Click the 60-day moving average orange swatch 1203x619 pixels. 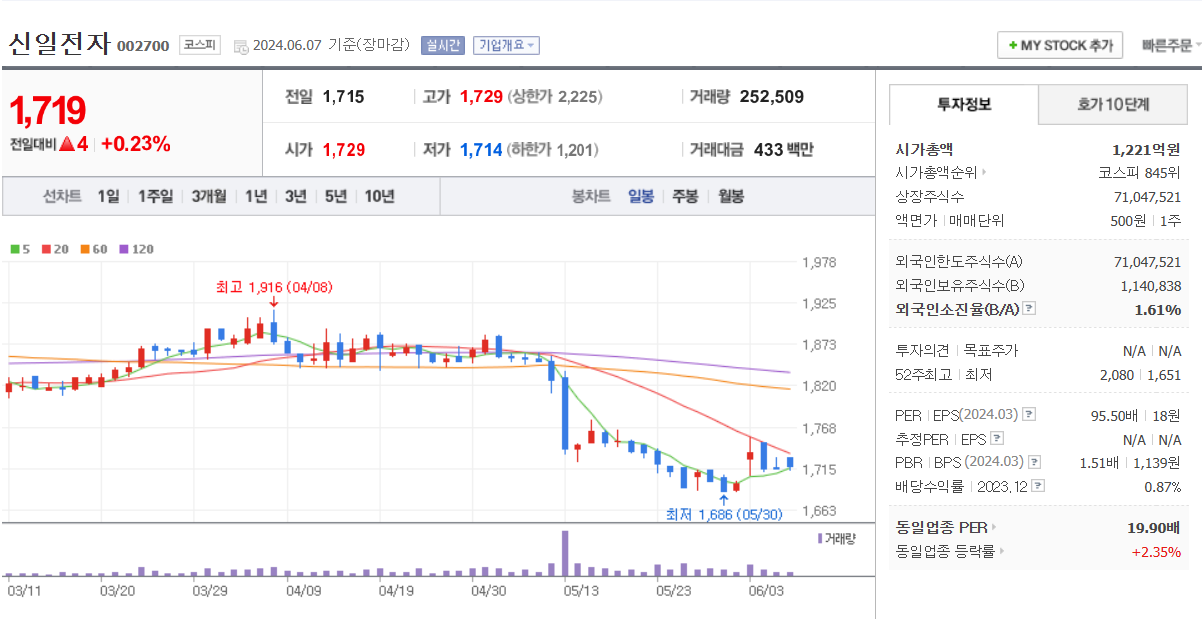click(x=85, y=249)
